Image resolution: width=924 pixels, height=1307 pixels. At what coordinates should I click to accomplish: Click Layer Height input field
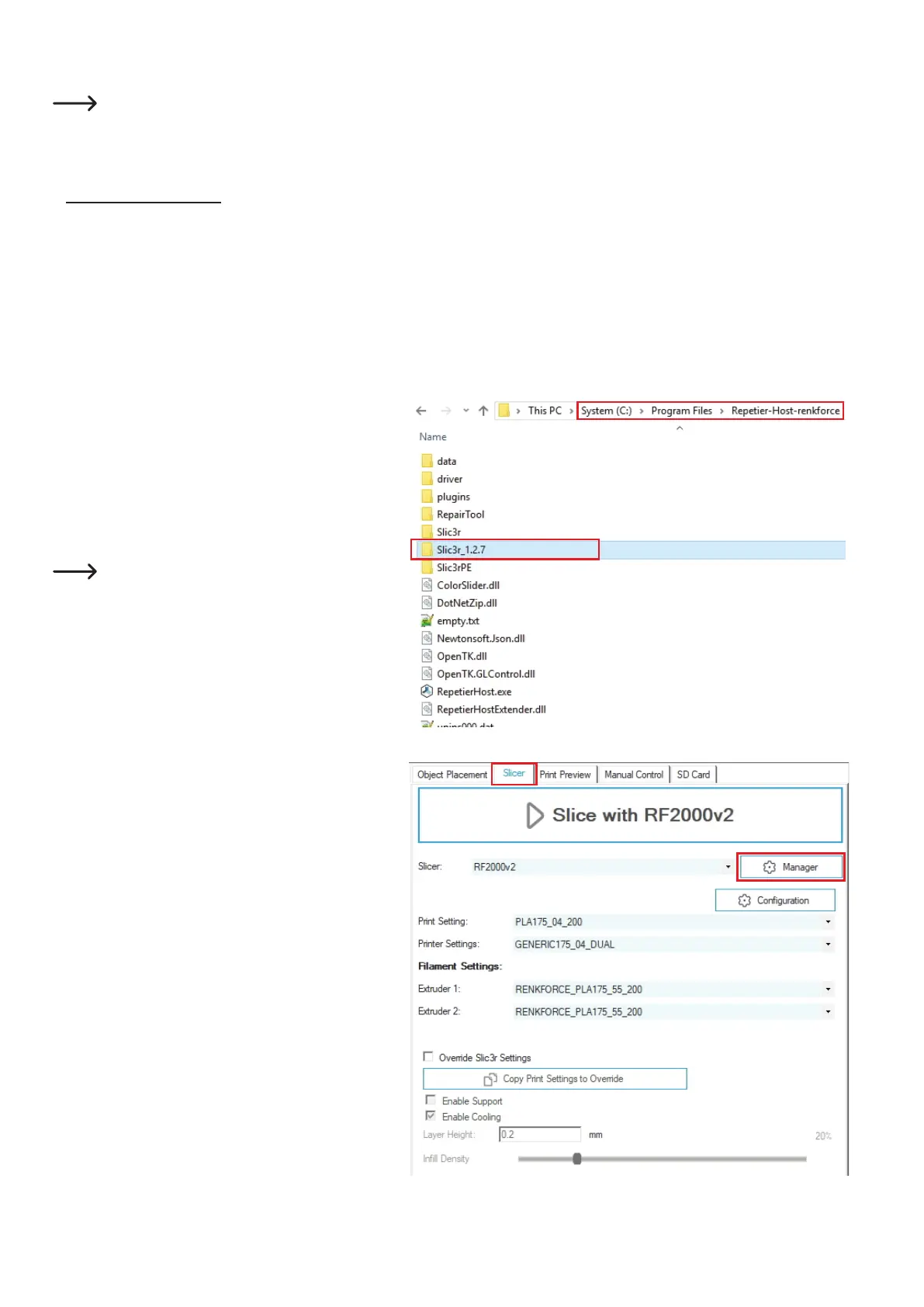540,1135
